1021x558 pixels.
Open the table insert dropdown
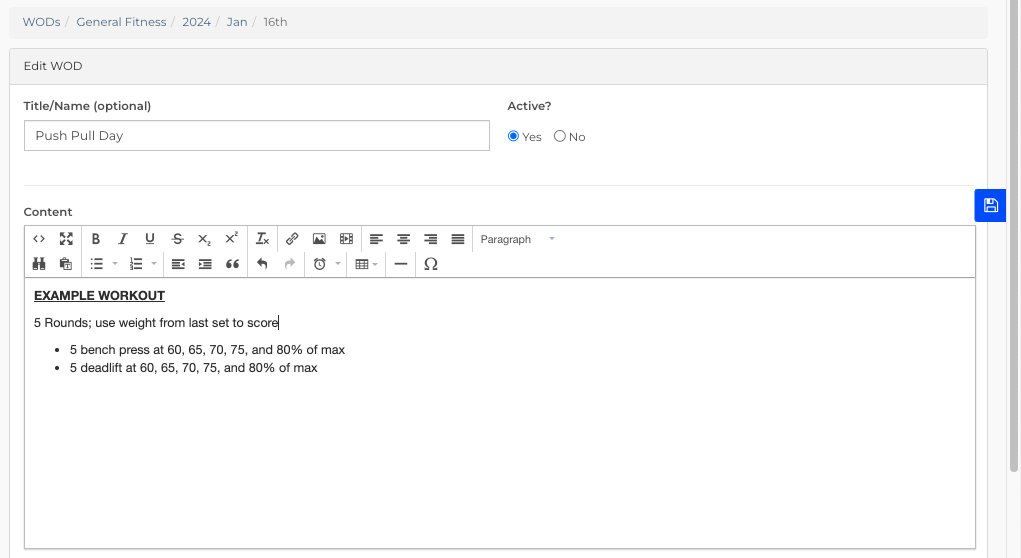367,264
